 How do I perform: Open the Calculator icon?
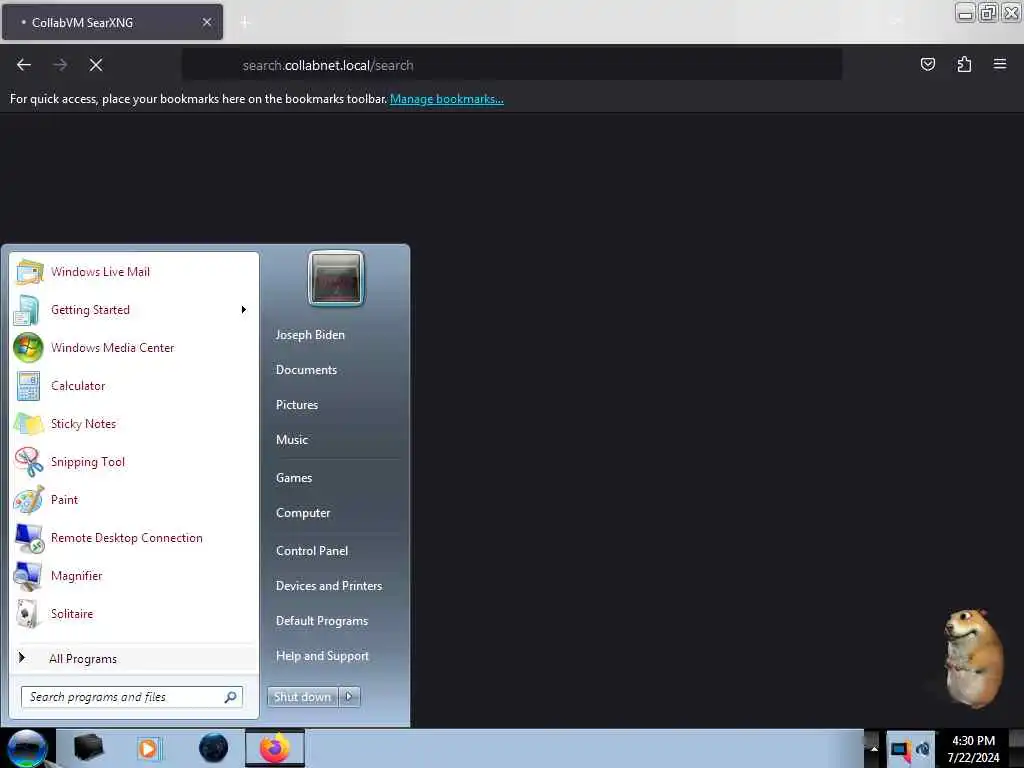click(x=28, y=386)
